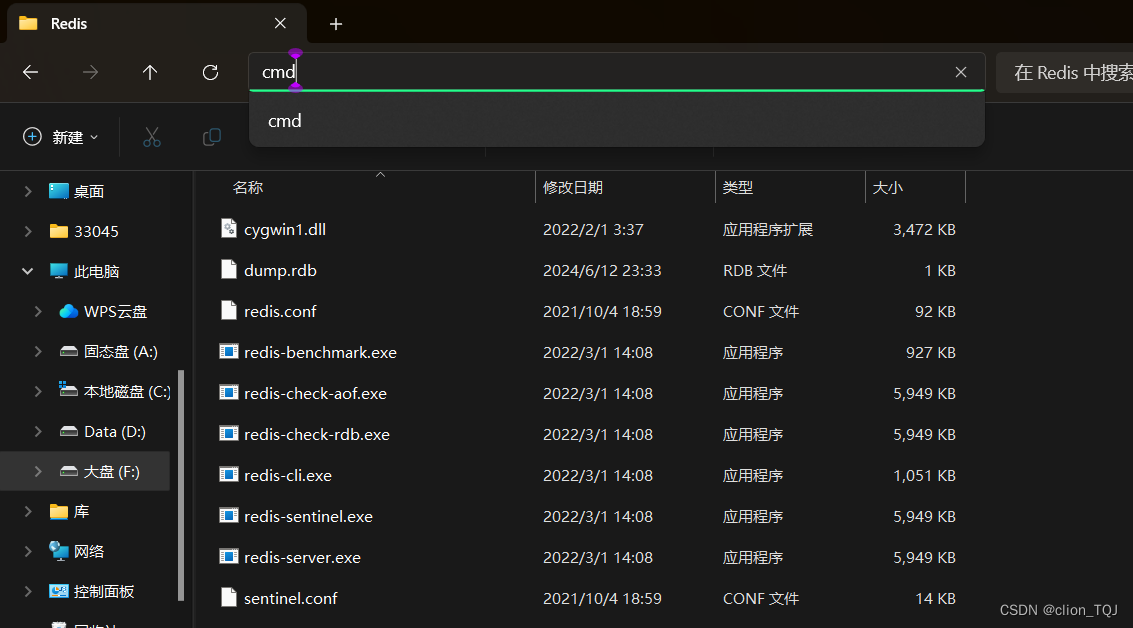This screenshot has height=628, width=1133.
Task: Open 33045 folder in sidebar
Action: pyautogui.click(x=84, y=231)
